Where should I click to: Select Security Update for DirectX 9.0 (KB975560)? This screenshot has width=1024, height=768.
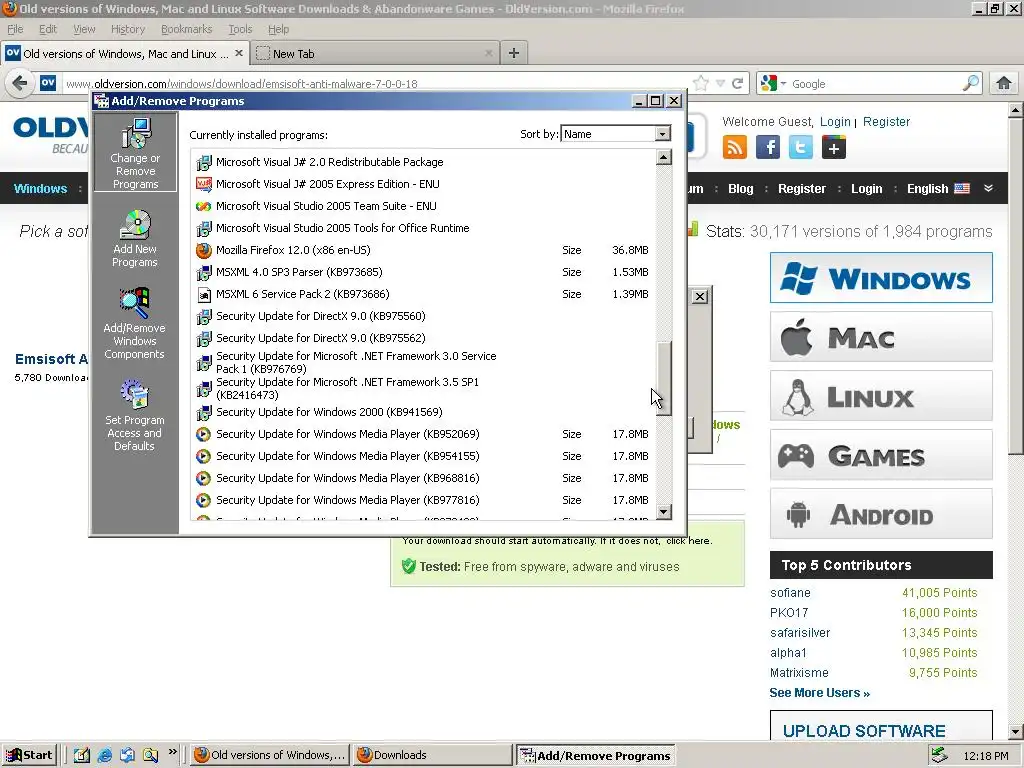[423, 316]
